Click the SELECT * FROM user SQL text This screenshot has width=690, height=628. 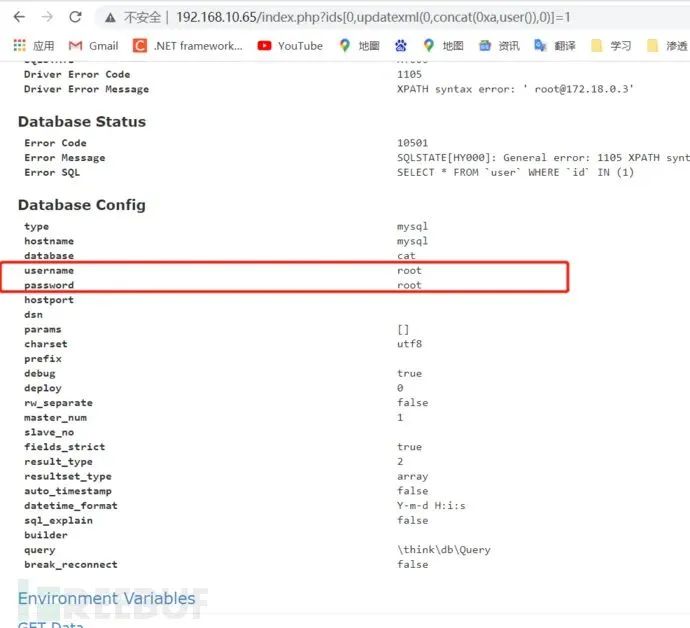515,173
